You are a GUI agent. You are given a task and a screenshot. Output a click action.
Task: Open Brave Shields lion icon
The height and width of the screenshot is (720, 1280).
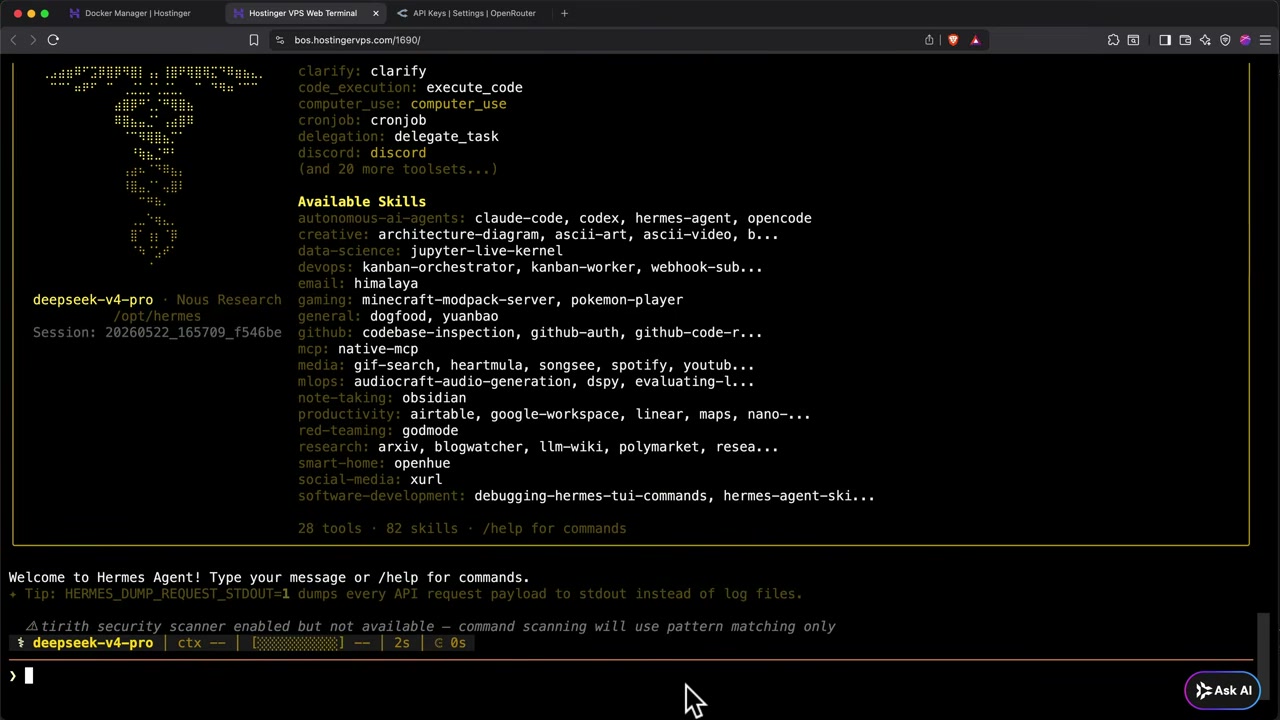coord(952,40)
